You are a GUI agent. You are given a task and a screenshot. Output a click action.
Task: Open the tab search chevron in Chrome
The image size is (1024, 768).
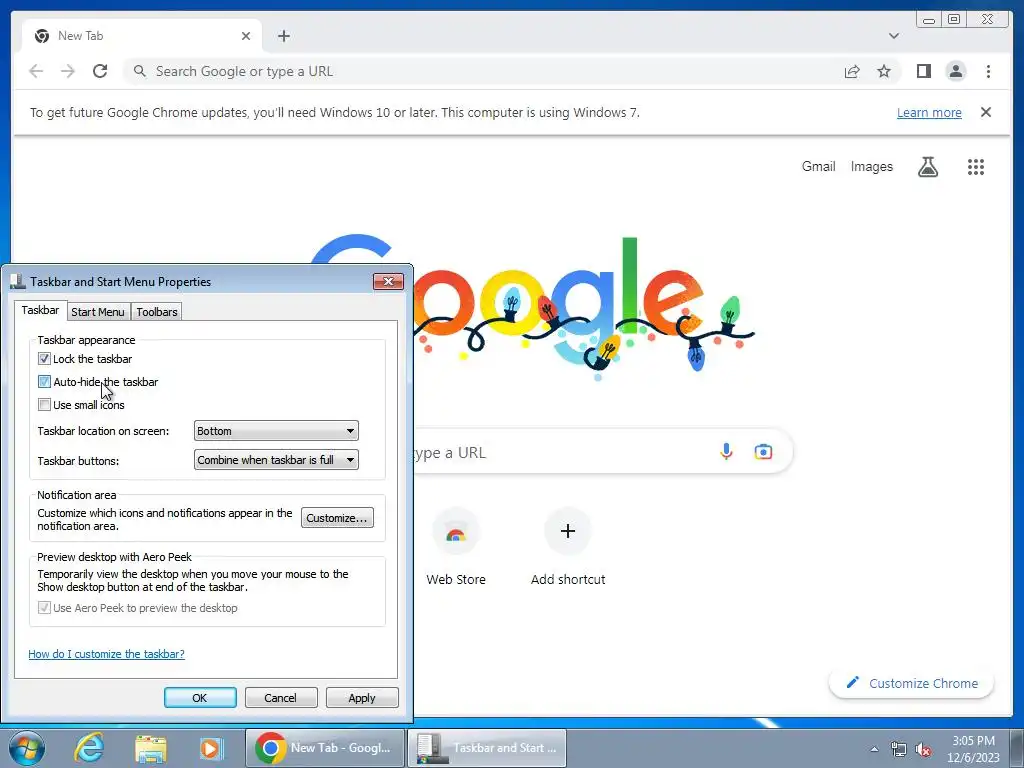[893, 36]
